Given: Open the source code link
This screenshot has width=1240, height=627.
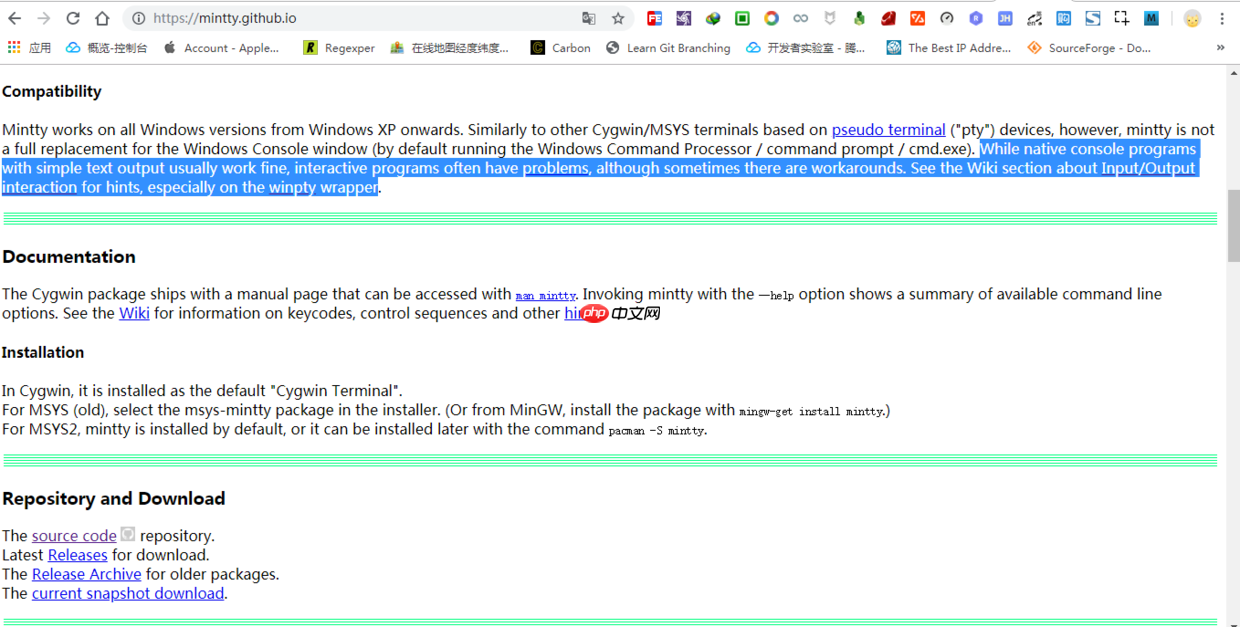Looking at the screenshot, I should tap(74, 536).
